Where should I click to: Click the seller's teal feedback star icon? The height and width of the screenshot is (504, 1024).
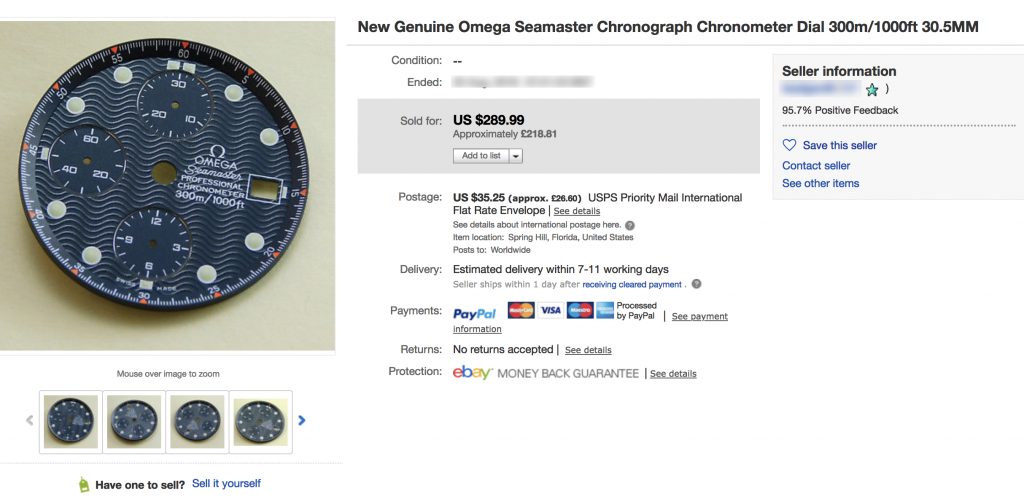click(x=871, y=90)
